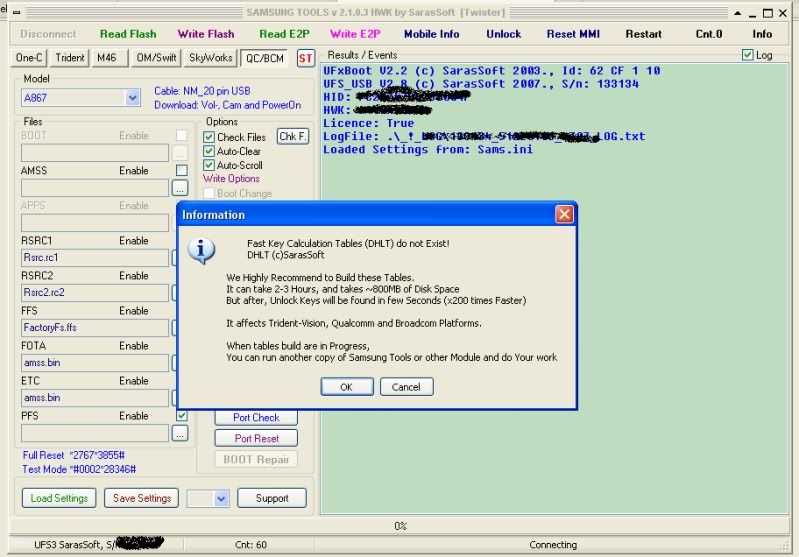The width and height of the screenshot is (799, 557).
Task: Click the Rsrc.rc1 file field
Action: click(x=95, y=258)
